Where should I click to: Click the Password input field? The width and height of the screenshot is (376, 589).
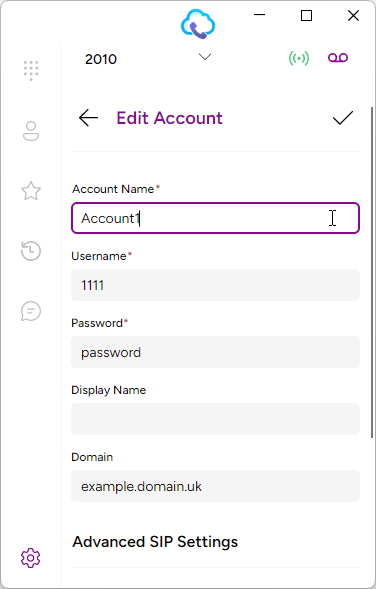[216, 352]
